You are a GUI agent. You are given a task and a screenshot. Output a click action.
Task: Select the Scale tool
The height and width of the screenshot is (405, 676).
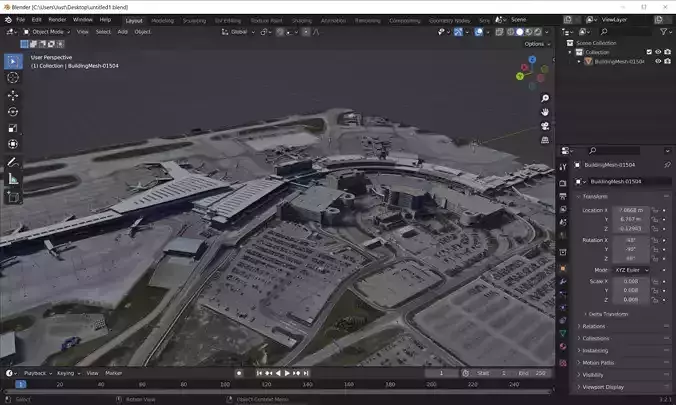tap(13, 128)
